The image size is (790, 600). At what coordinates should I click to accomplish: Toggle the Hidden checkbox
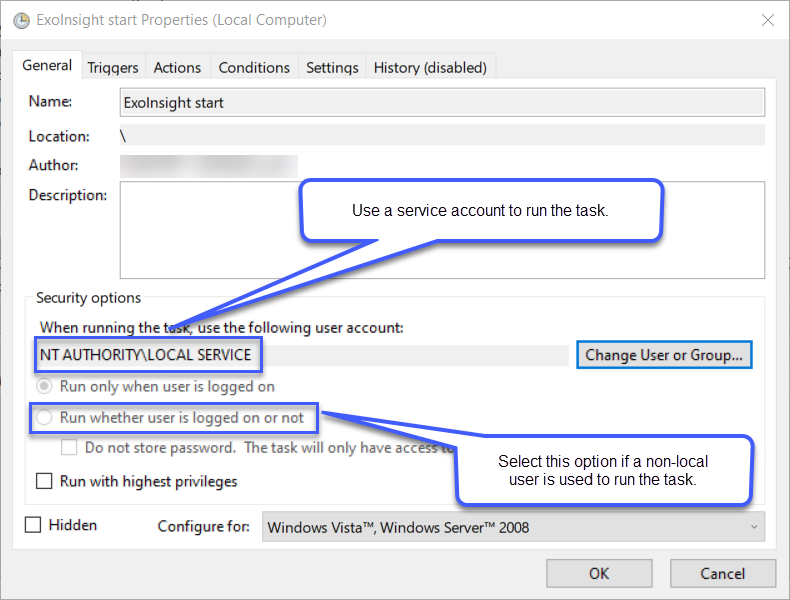click(x=33, y=525)
